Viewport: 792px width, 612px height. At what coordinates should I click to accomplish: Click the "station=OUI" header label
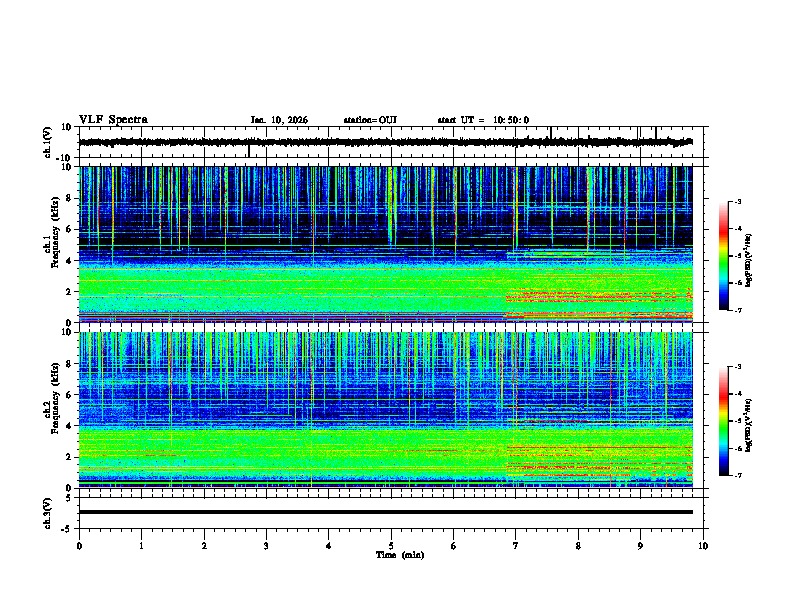pyautogui.click(x=370, y=120)
